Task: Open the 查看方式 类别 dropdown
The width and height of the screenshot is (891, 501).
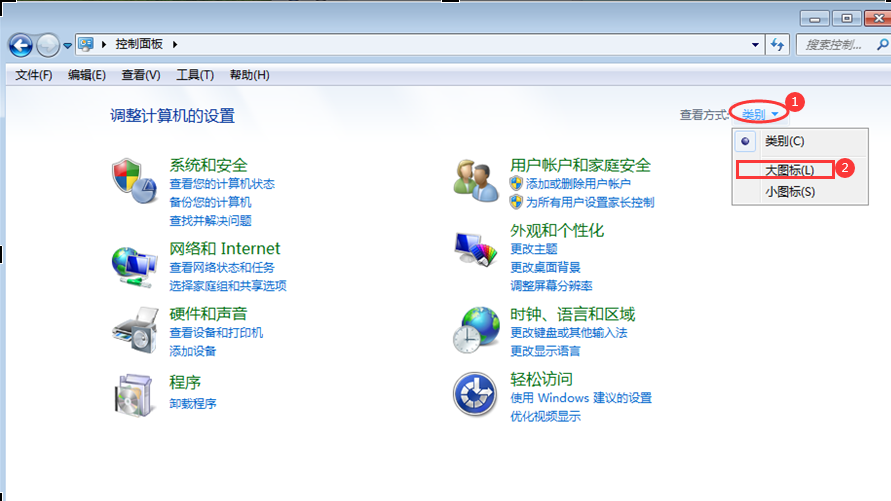Action: click(x=760, y=114)
